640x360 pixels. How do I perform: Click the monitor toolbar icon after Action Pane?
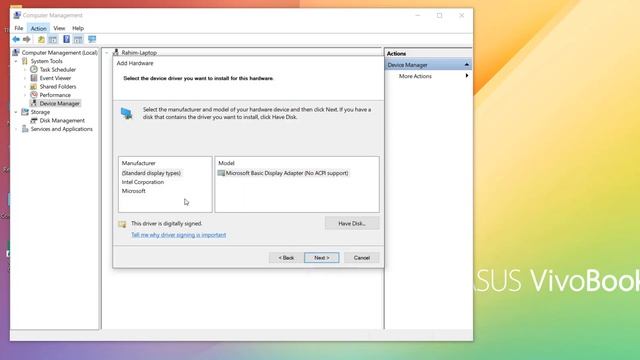click(x=92, y=39)
